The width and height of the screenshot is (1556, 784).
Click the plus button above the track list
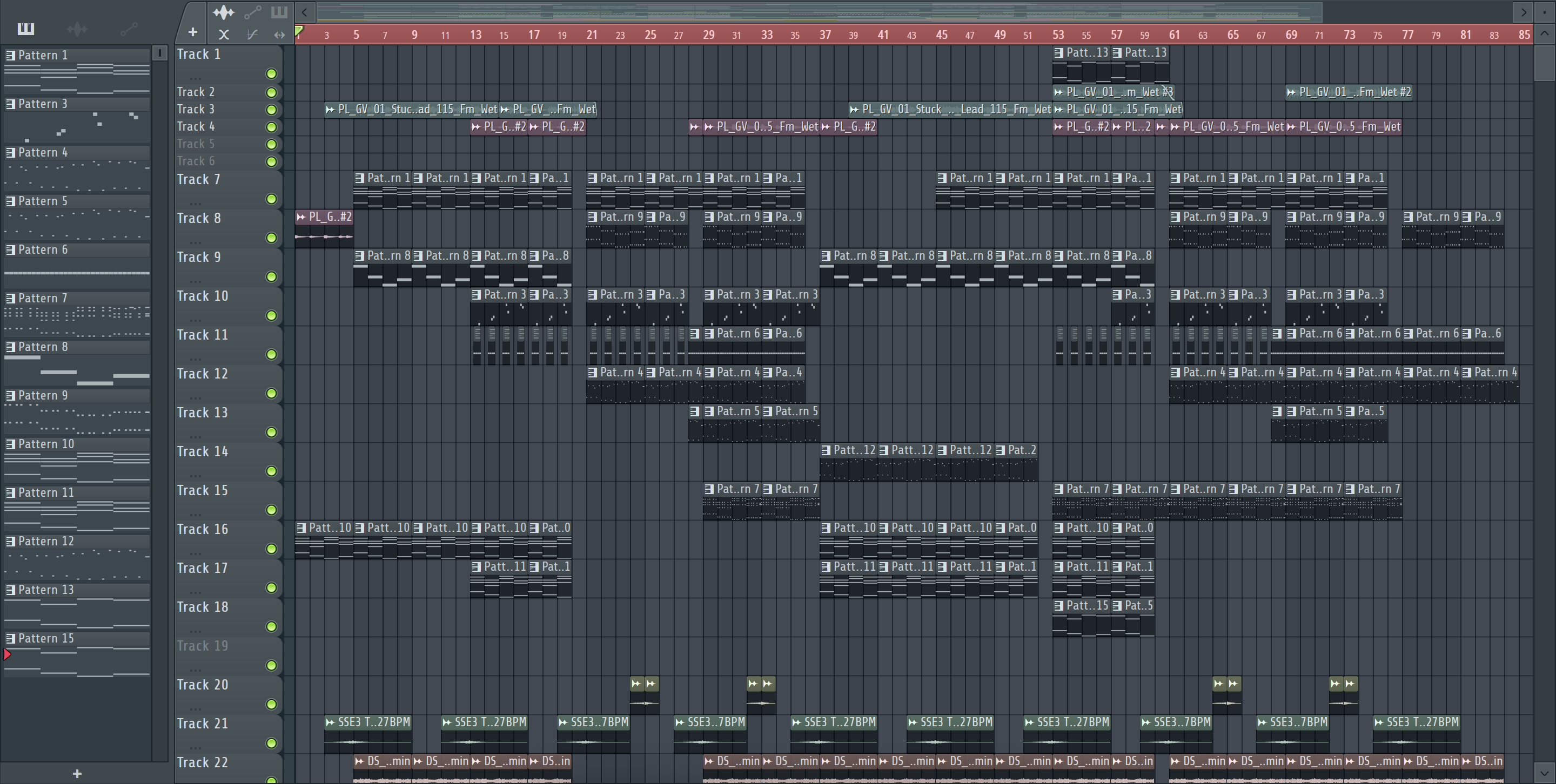coord(193,32)
